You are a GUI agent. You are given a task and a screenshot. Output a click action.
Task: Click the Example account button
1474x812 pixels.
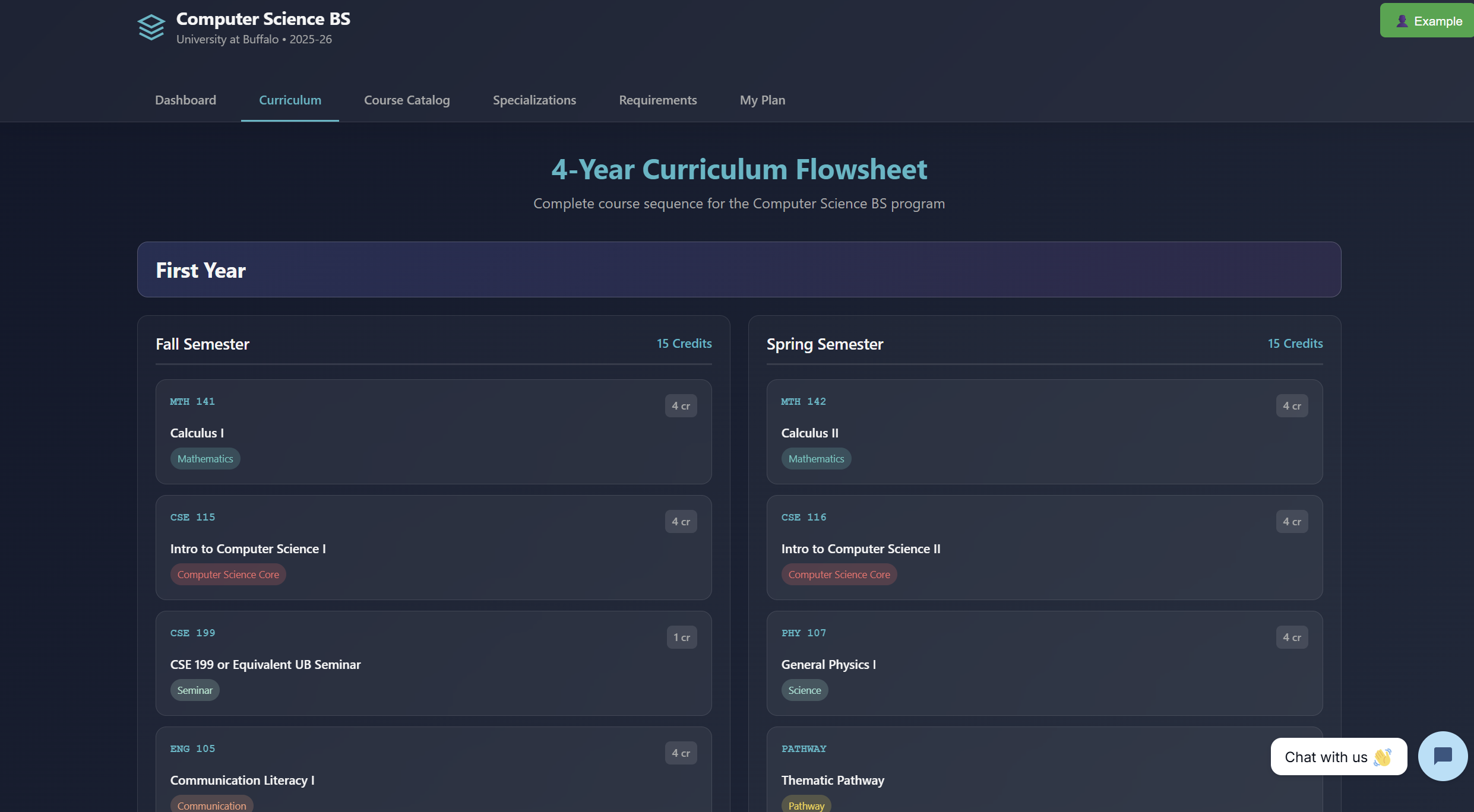click(1427, 21)
